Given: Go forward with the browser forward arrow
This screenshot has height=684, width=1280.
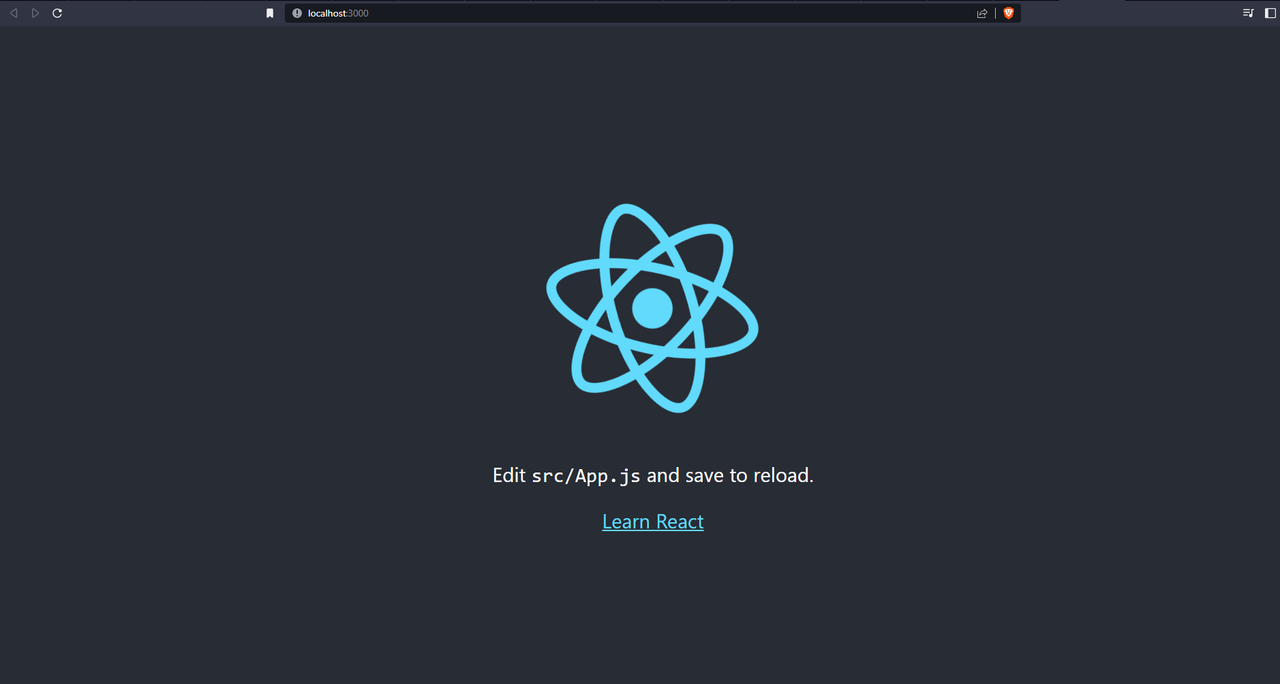Looking at the screenshot, I should point(36,13).
